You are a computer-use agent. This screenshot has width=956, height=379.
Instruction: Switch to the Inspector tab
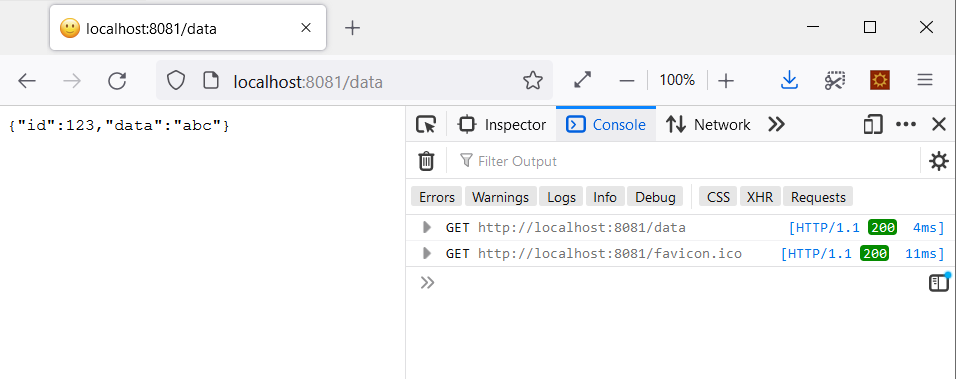(502, 125)
